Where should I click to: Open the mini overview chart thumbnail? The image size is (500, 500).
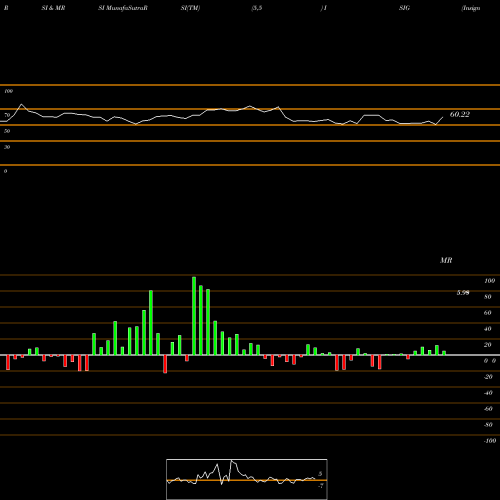247,479
